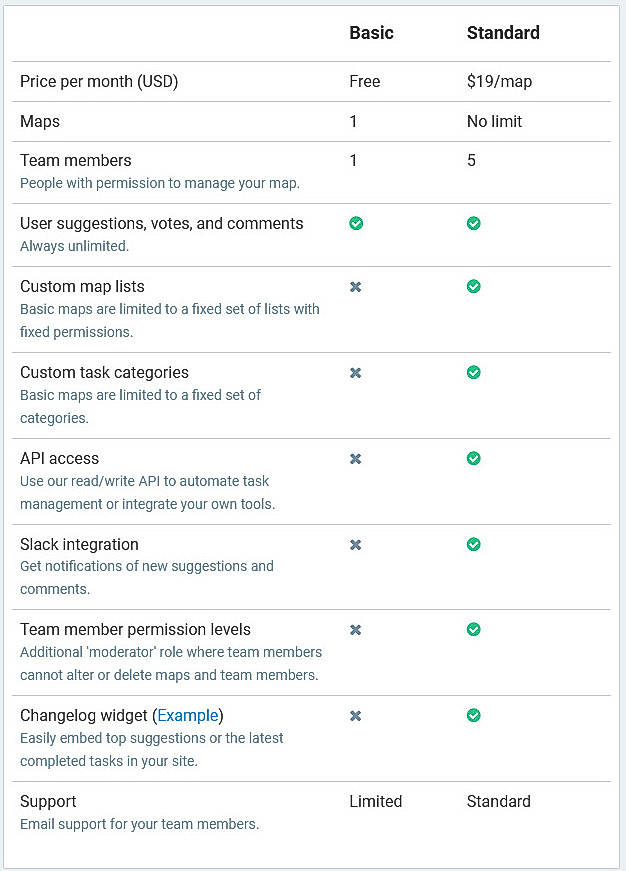
Task: Click the checkmark for Standard Custom task categories
Action: pos(473,372)
